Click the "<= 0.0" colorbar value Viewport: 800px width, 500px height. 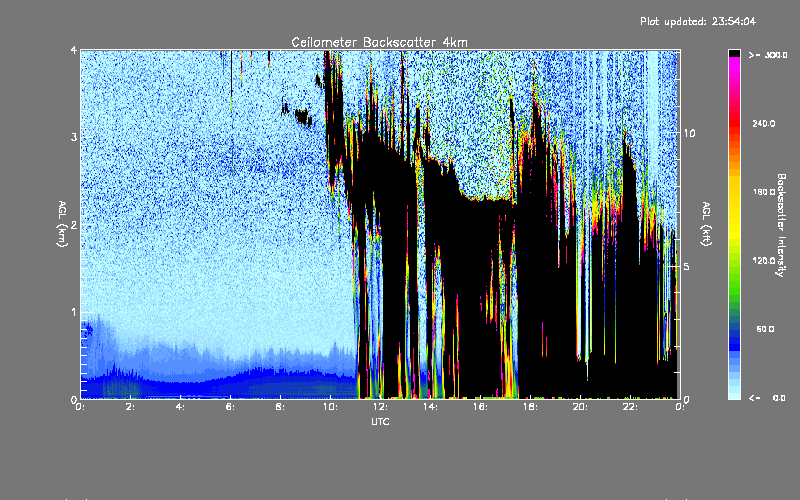click(767, 398)
